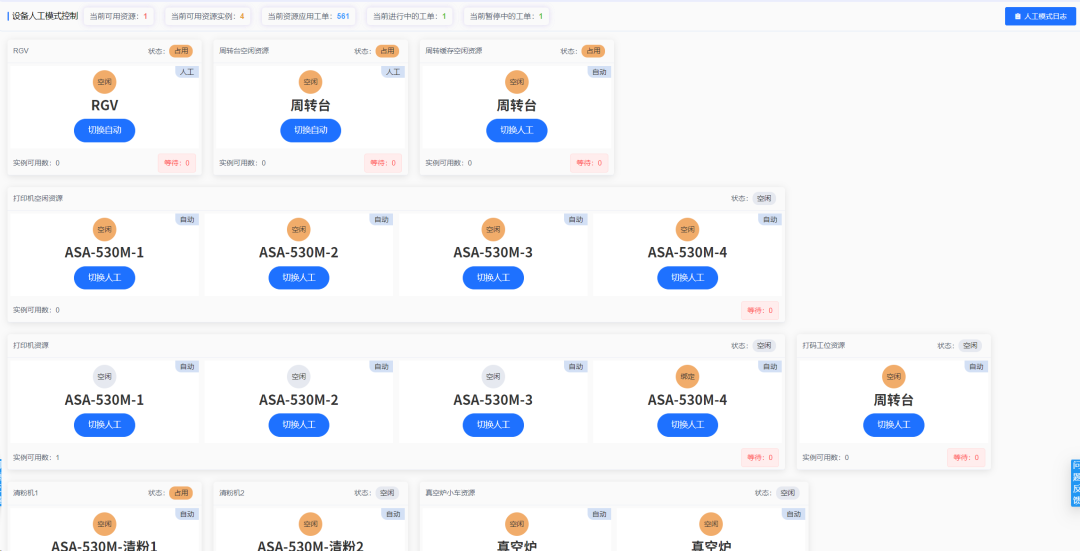The image size is (1080, 551).
Task: Click grey 空闲 circle above ASA-530M-2 in 打印机资源
Action: (x=299, y=377)
